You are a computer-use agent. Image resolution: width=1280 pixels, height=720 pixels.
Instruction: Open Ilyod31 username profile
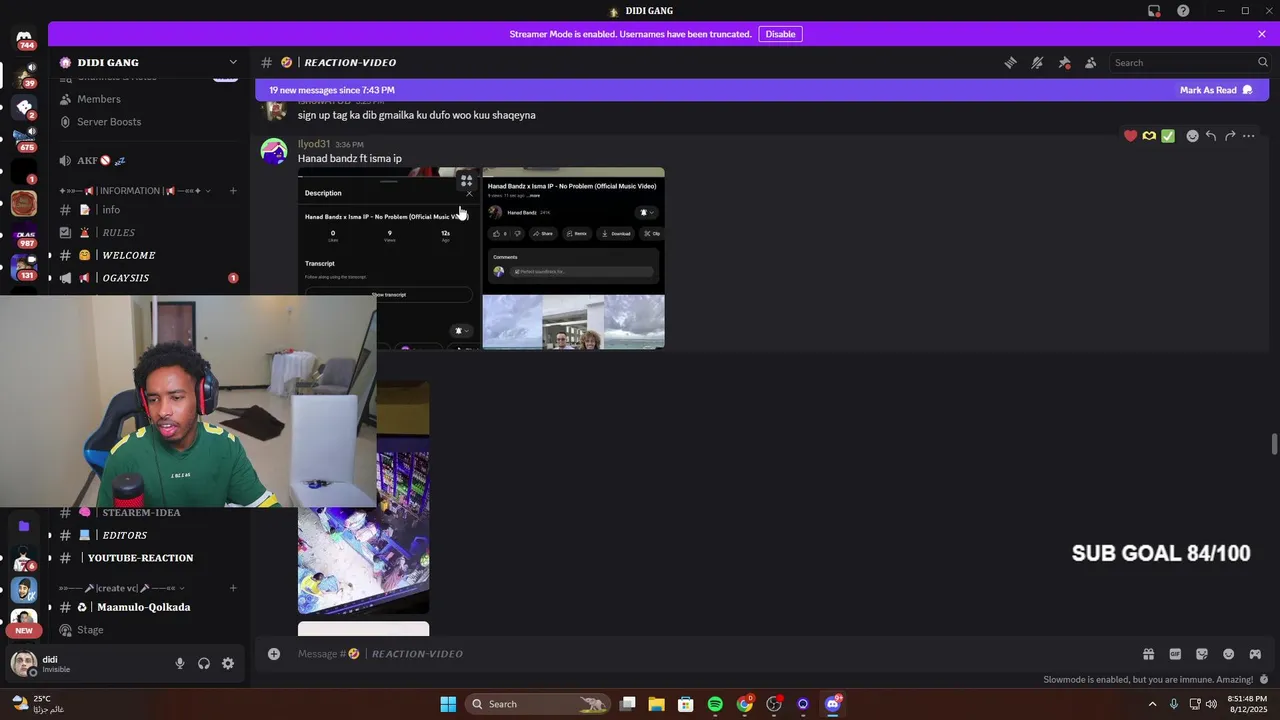click(314, 144)
